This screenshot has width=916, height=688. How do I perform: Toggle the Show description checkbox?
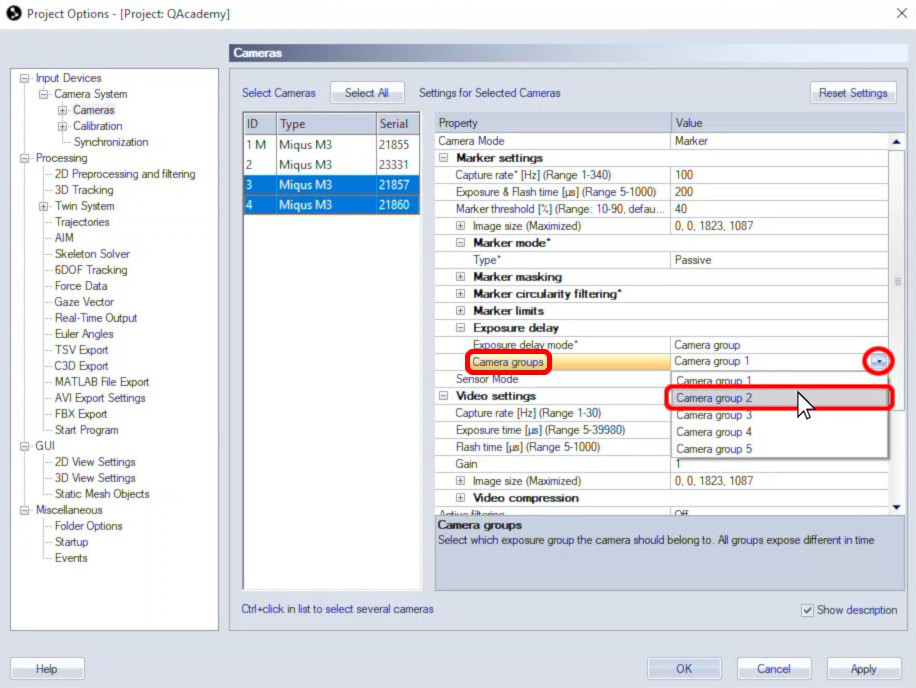click(807, 610)
